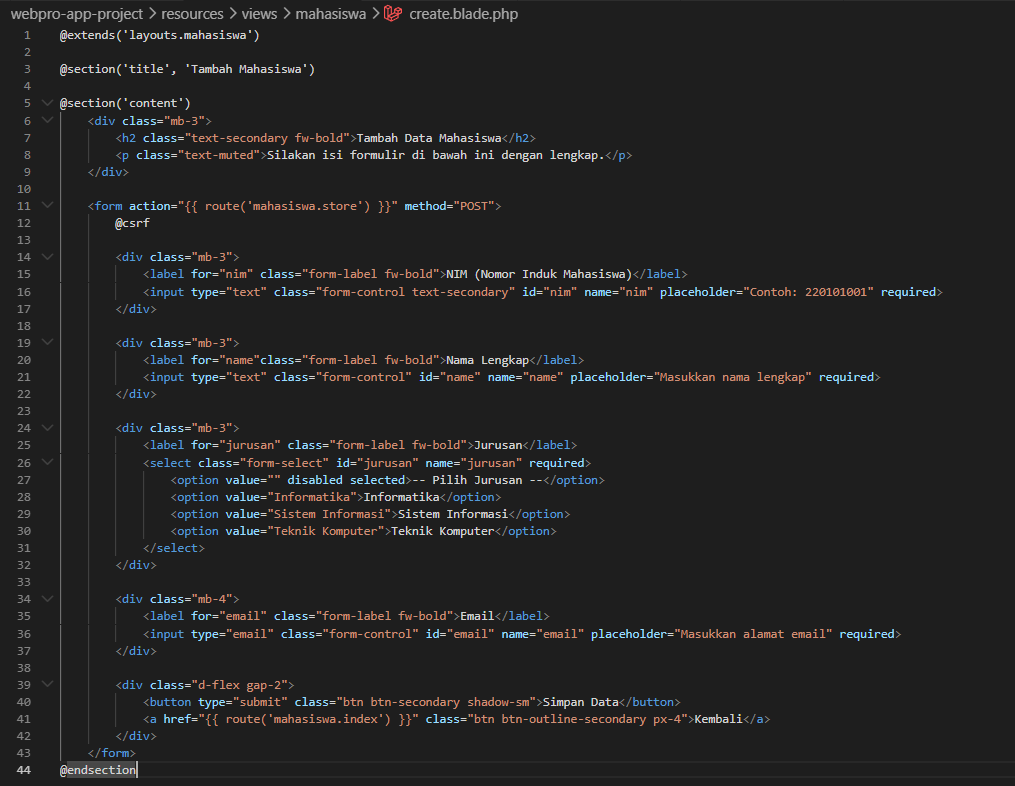Open the resources breadcrumb segment

point(192,14)
